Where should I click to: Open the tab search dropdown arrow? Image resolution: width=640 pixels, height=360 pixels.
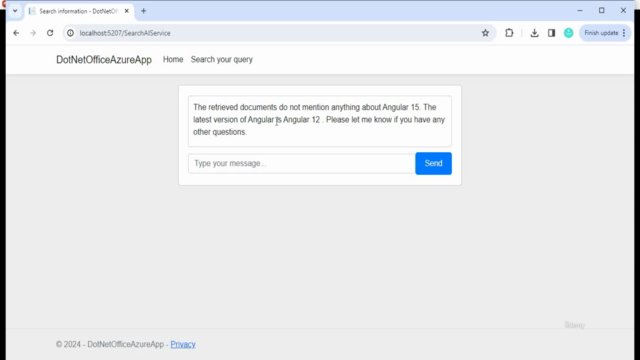pos(15,11)
